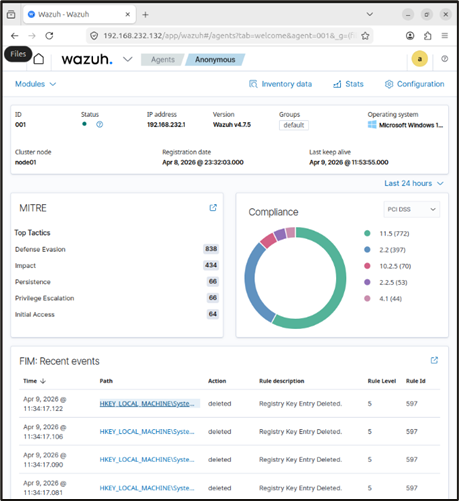Go to the Agents breadcrumb
This screenshot has height=501, width=459.
click(163, 60)
